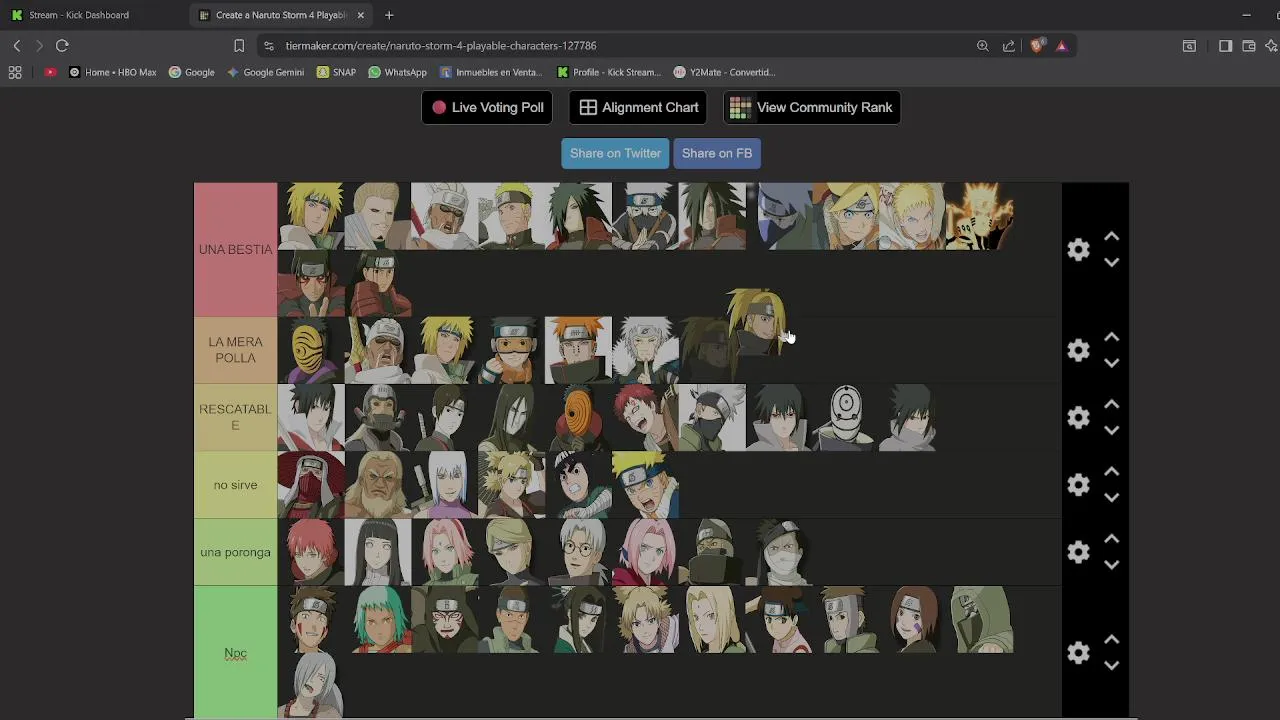Move LA MERA POLLA tier up

pos(1111,338)
